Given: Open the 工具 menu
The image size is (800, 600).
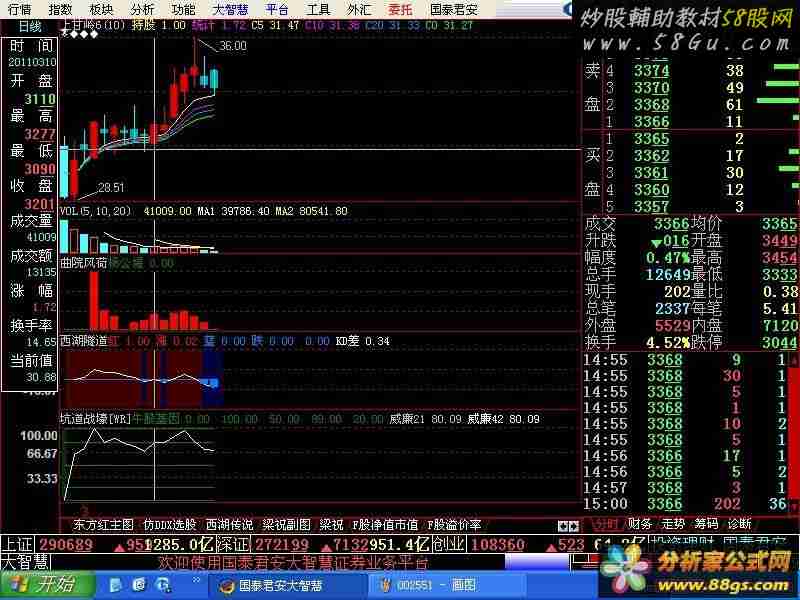Looking at the screenshot, I should (318, 9).
